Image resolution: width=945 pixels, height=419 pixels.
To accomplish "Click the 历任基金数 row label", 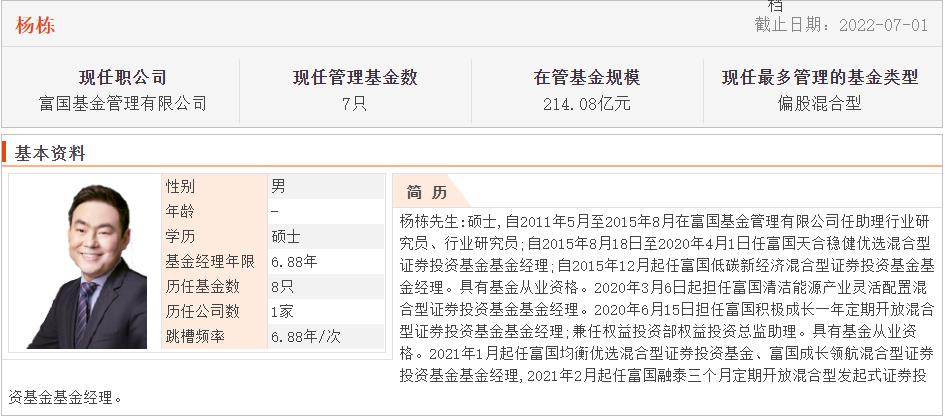I will pos(202,286).
